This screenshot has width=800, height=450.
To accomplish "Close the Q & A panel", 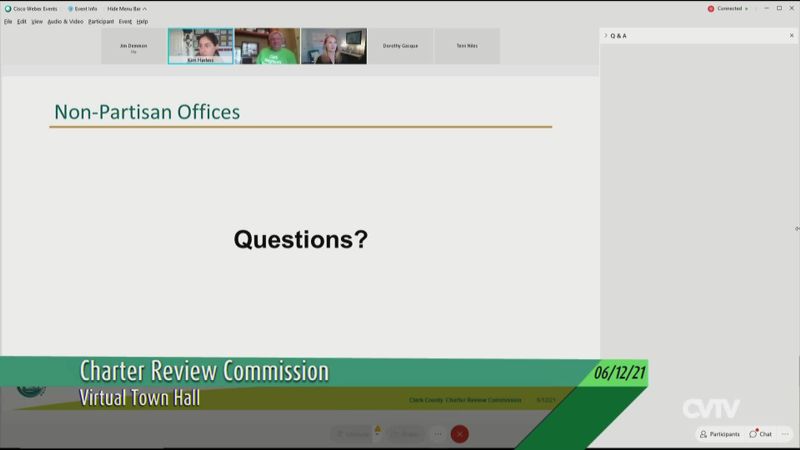I will click(791, 36).
